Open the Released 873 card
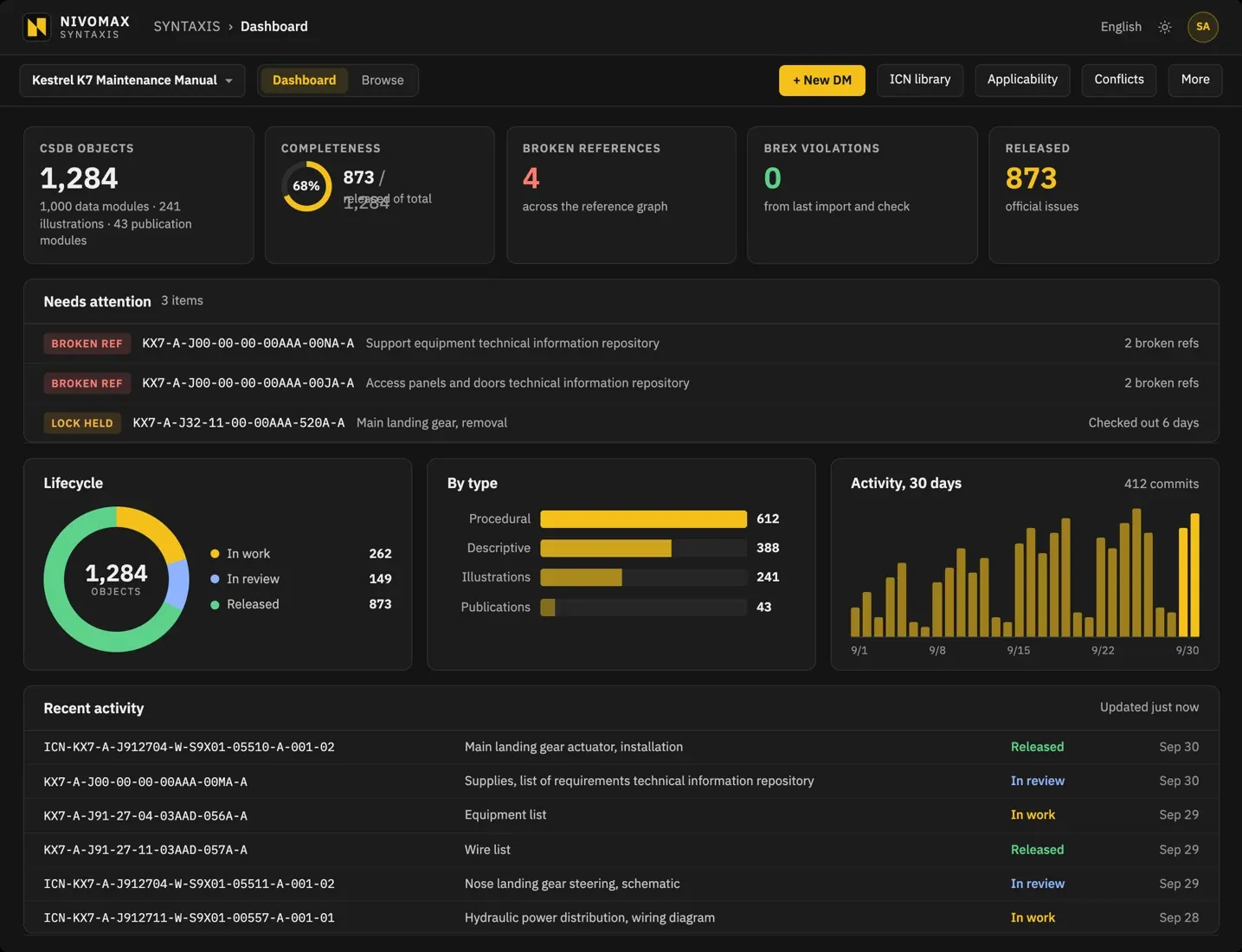1242x952 pixels. 1104,195
